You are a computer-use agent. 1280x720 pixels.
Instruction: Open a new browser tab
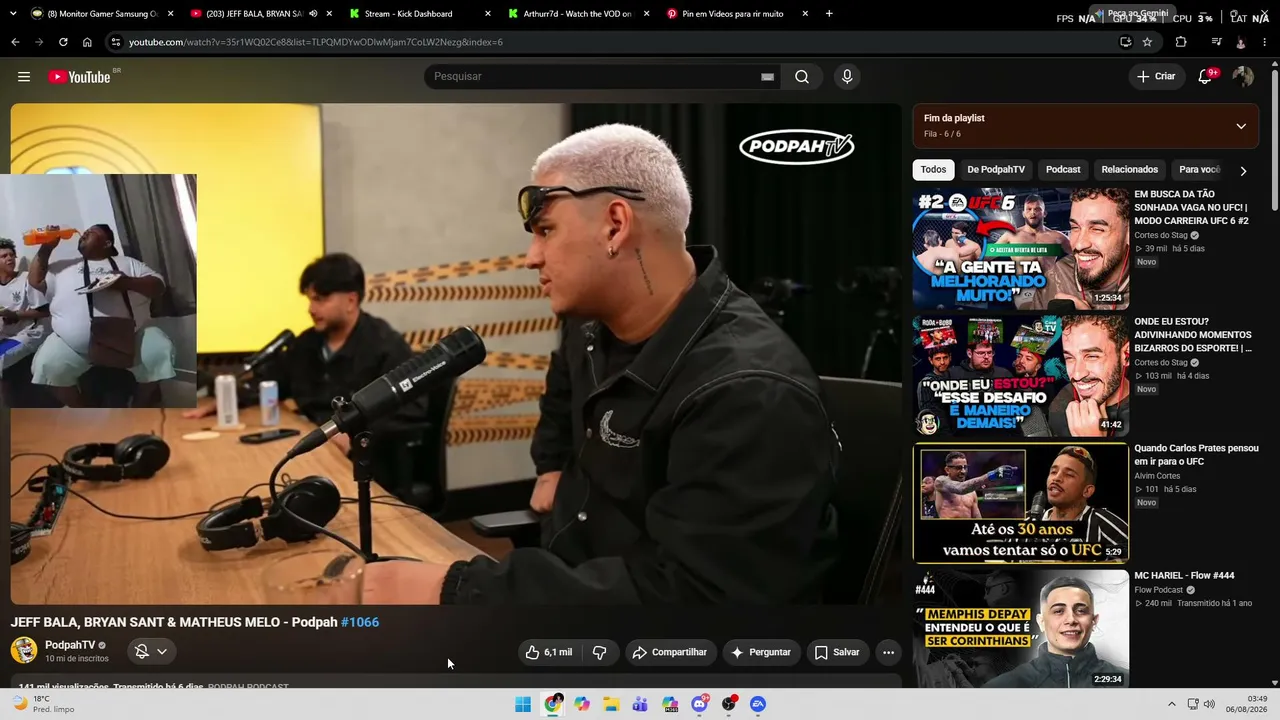point(829,14)
